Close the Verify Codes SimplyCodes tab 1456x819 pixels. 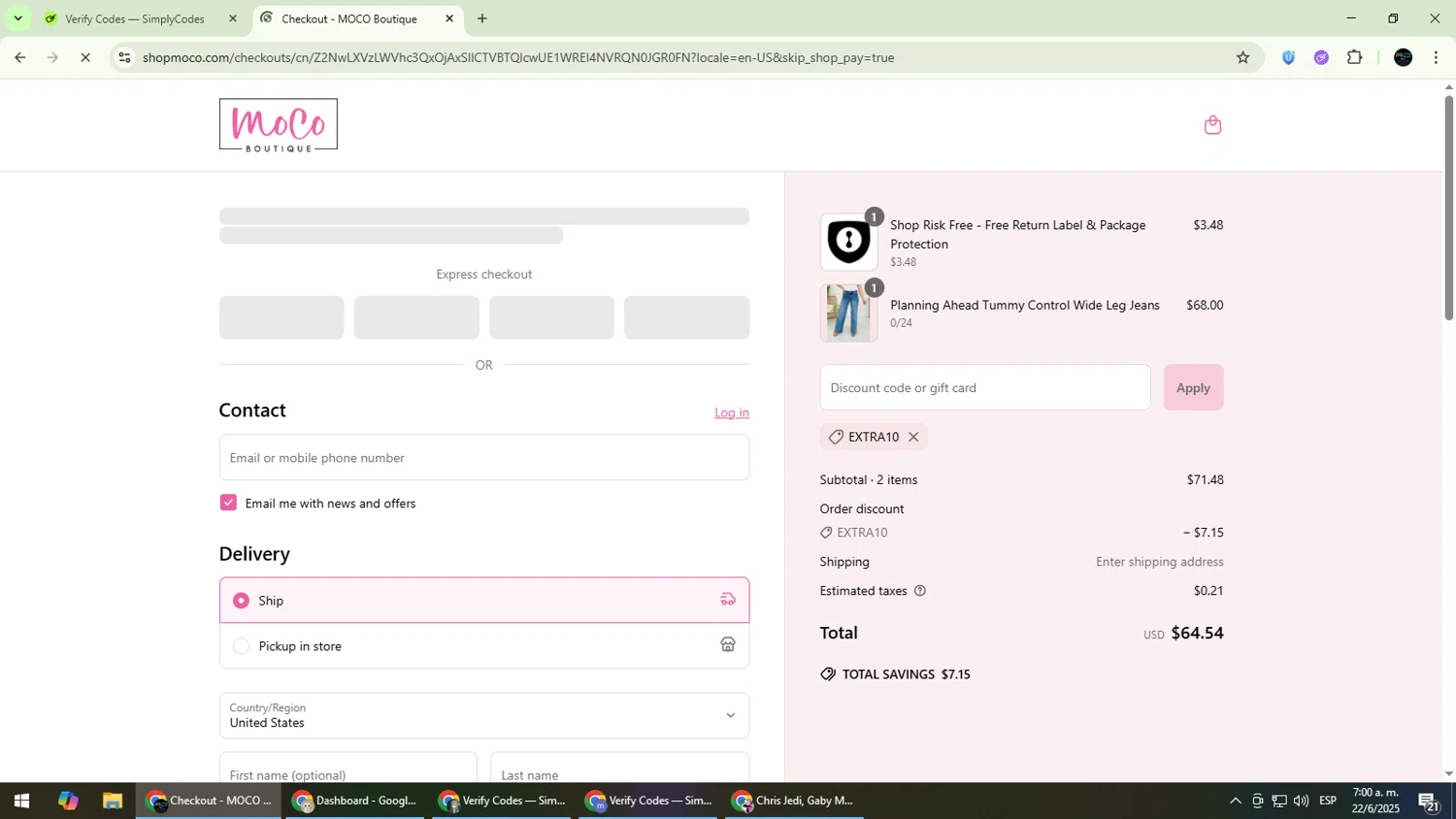tap(232, 18)
